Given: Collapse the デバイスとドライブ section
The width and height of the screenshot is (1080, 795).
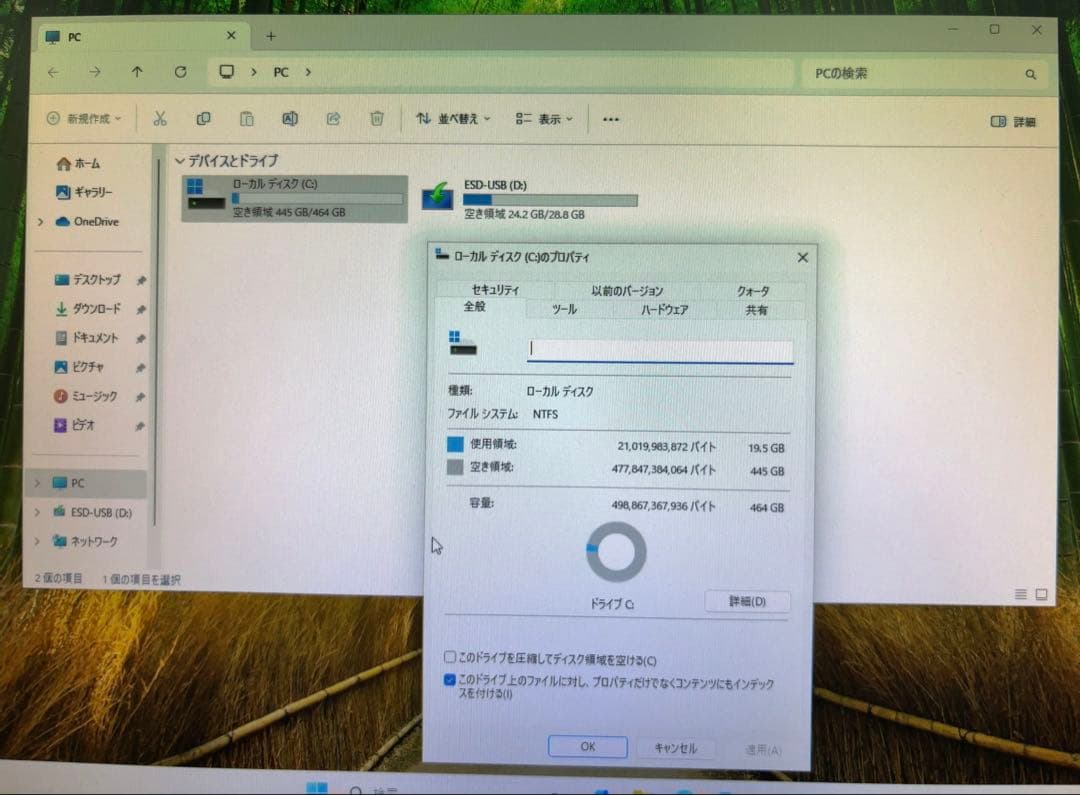Looking at the screenshot, I should [x=179, y=161].
